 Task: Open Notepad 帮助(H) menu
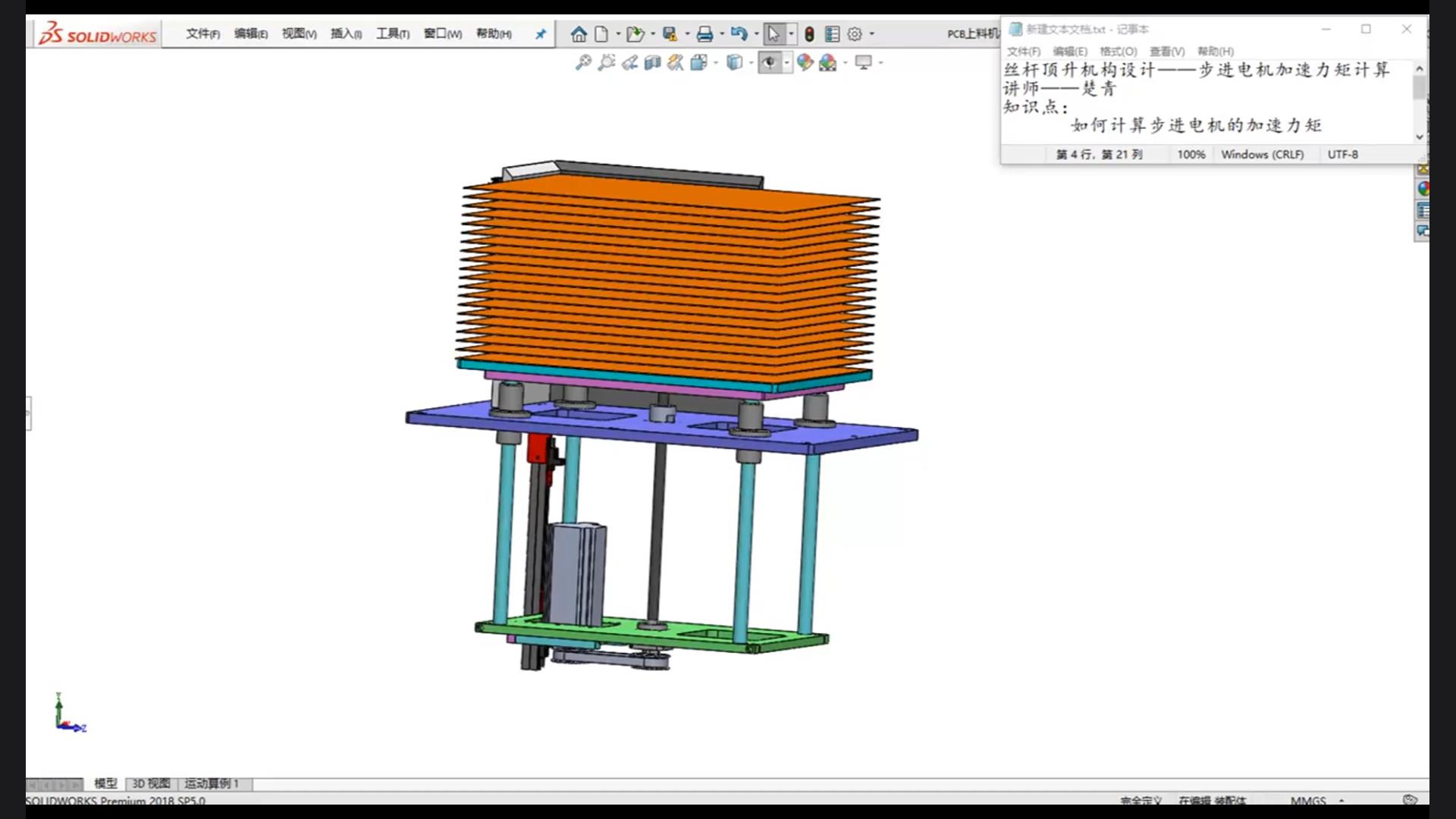pyautogui.click(x=1216, y=52)
